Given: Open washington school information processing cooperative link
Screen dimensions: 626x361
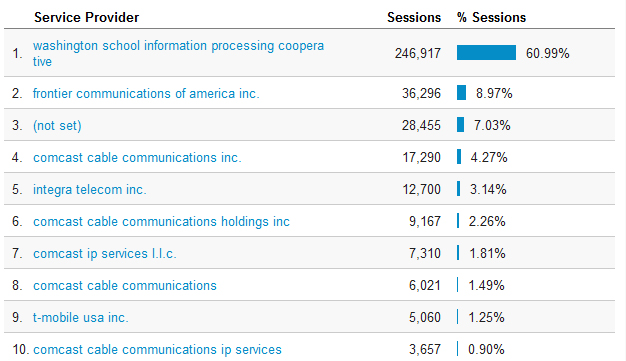Looking at the screenshot, I should pos(178,53).
